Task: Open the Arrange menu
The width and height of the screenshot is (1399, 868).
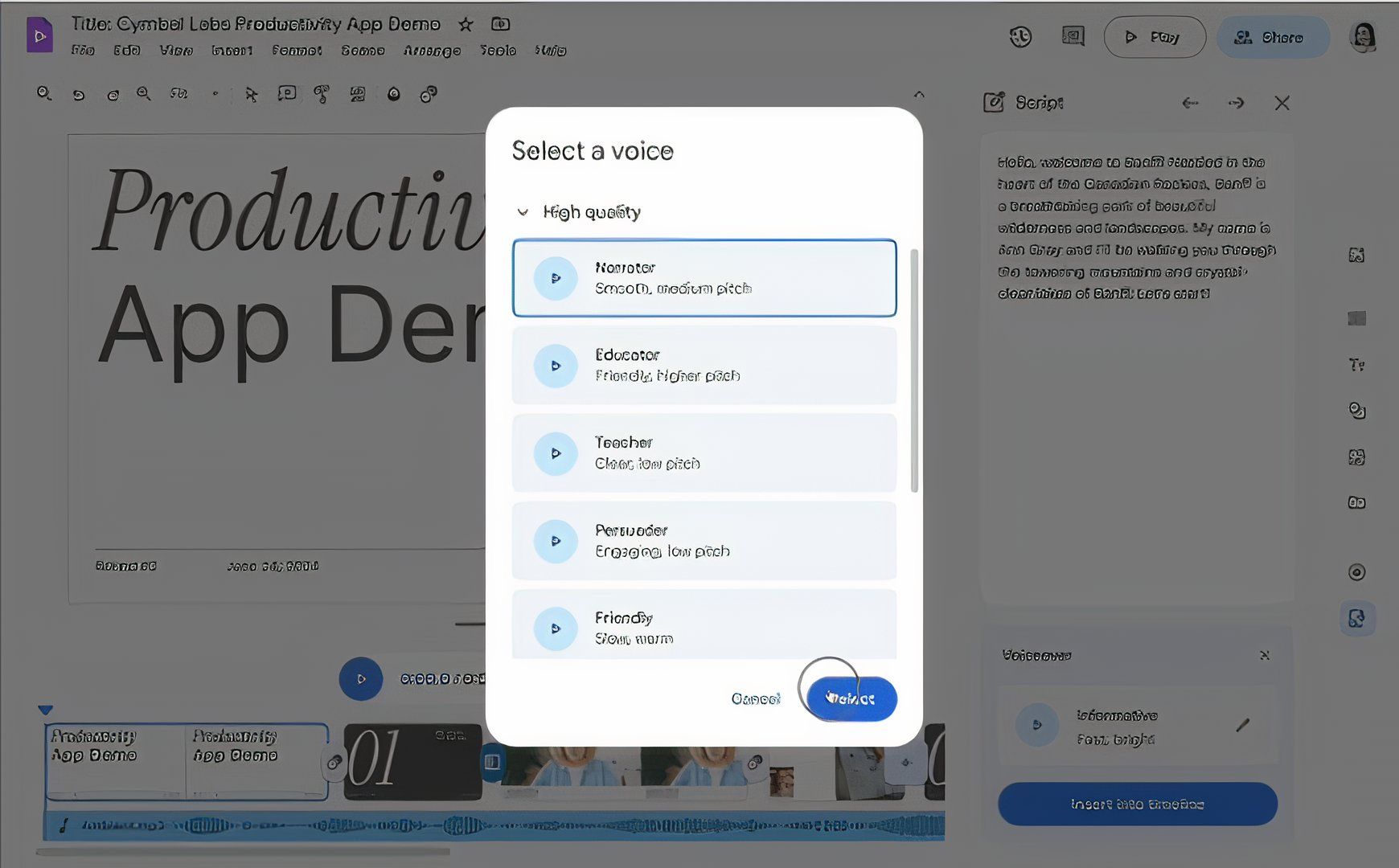Action: coord(432,51)
